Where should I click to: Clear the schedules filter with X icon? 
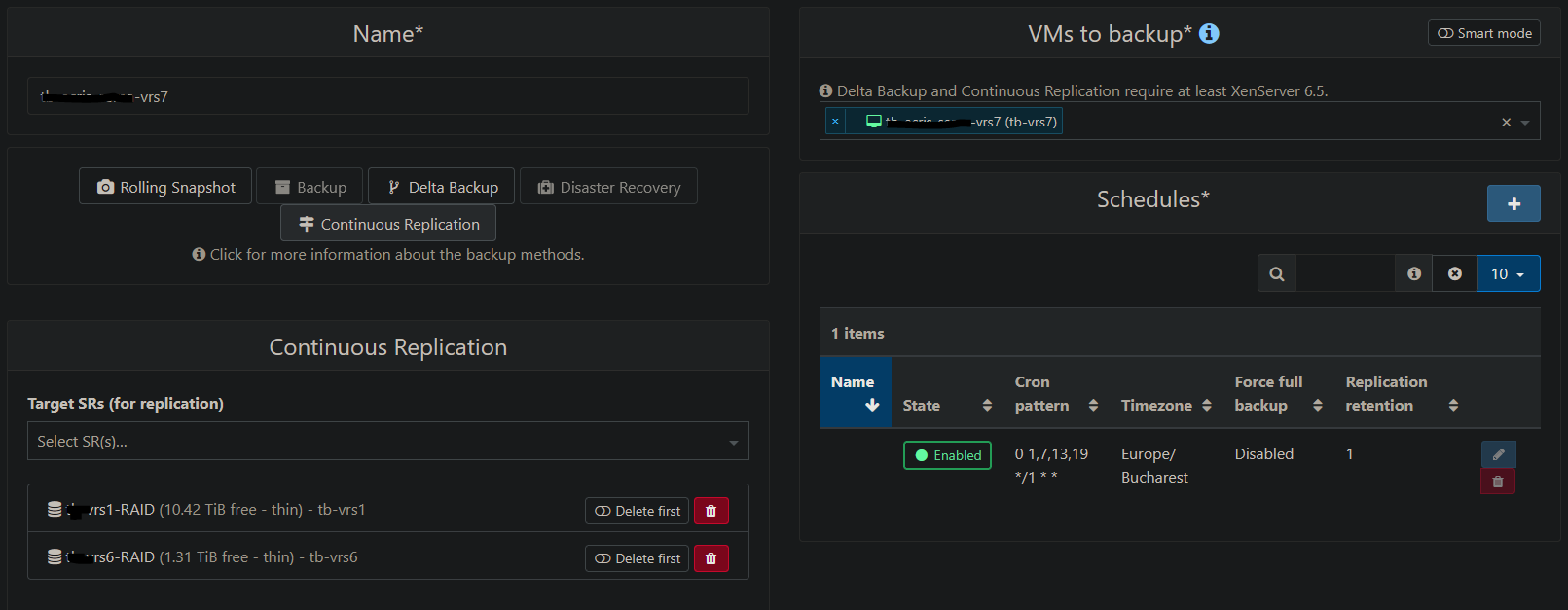tap(1455, 273)
